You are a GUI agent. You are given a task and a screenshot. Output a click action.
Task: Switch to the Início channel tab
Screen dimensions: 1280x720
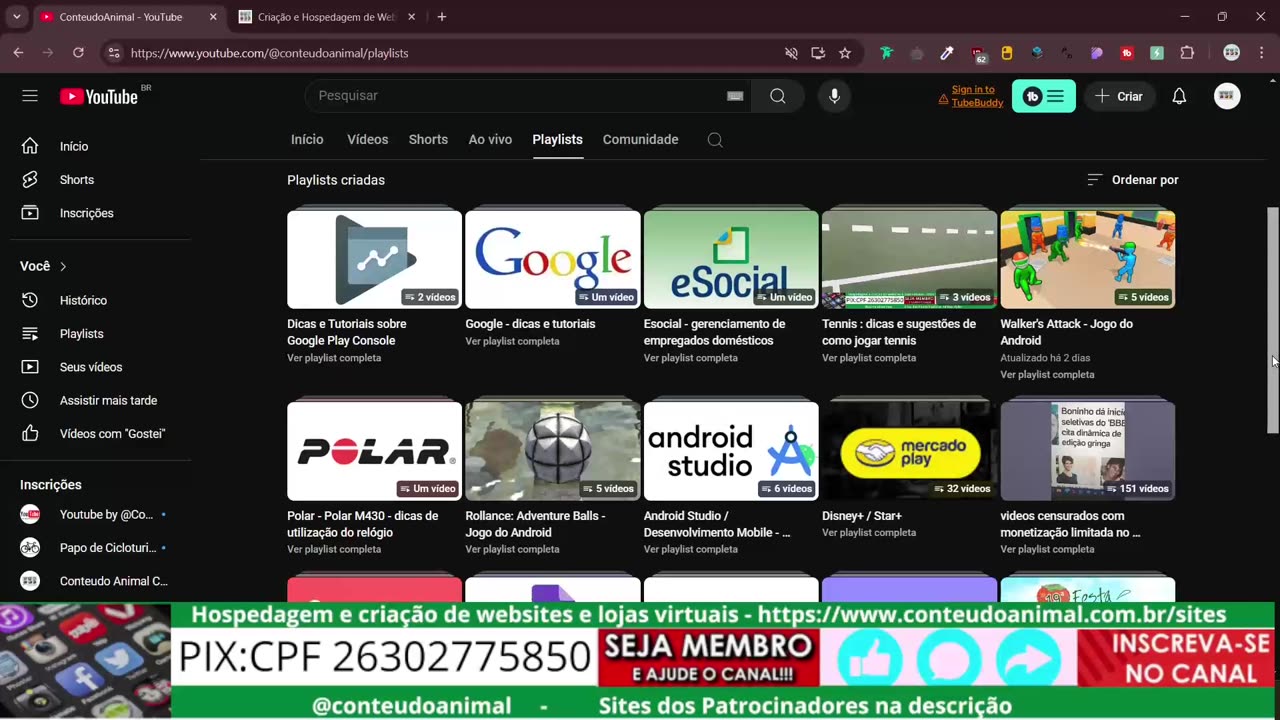307,140
